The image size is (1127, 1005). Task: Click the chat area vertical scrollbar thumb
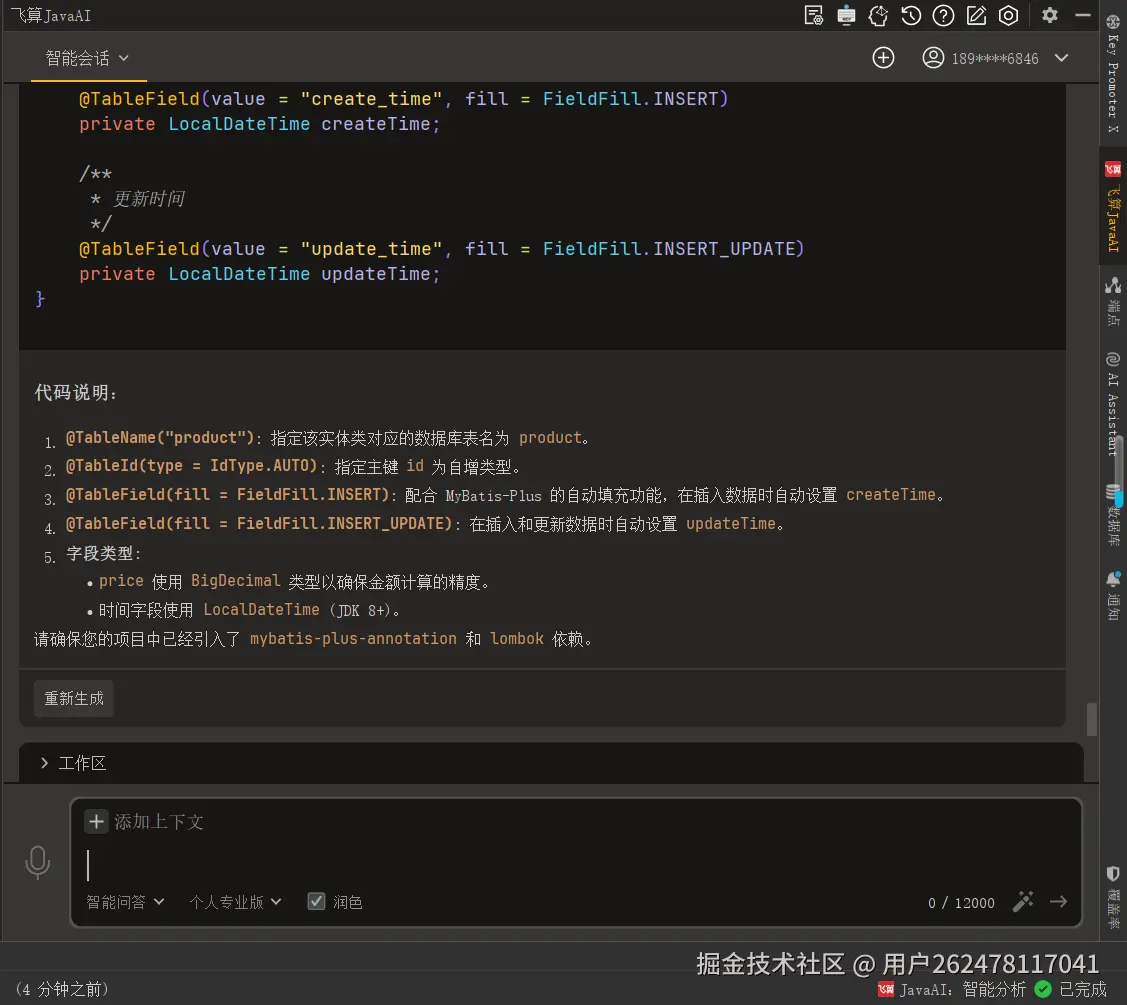point(1092,720)
